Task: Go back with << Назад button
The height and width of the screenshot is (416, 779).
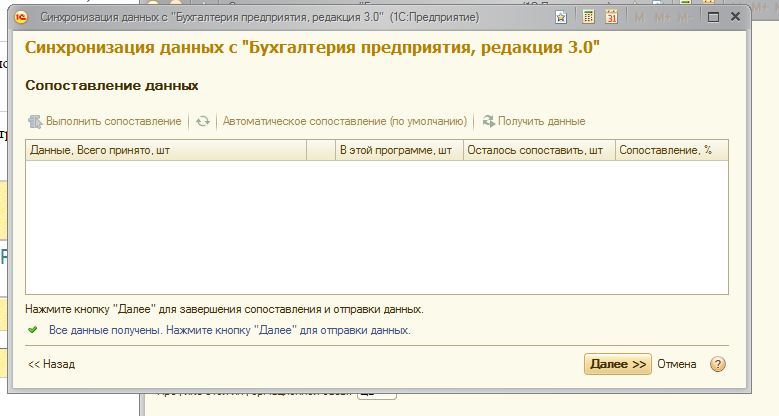Action: [52, 364]
